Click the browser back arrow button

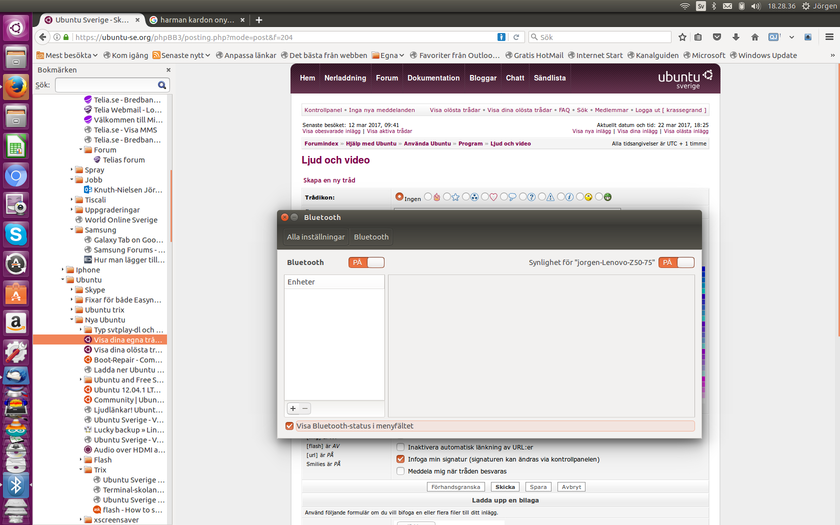[42, 37]
